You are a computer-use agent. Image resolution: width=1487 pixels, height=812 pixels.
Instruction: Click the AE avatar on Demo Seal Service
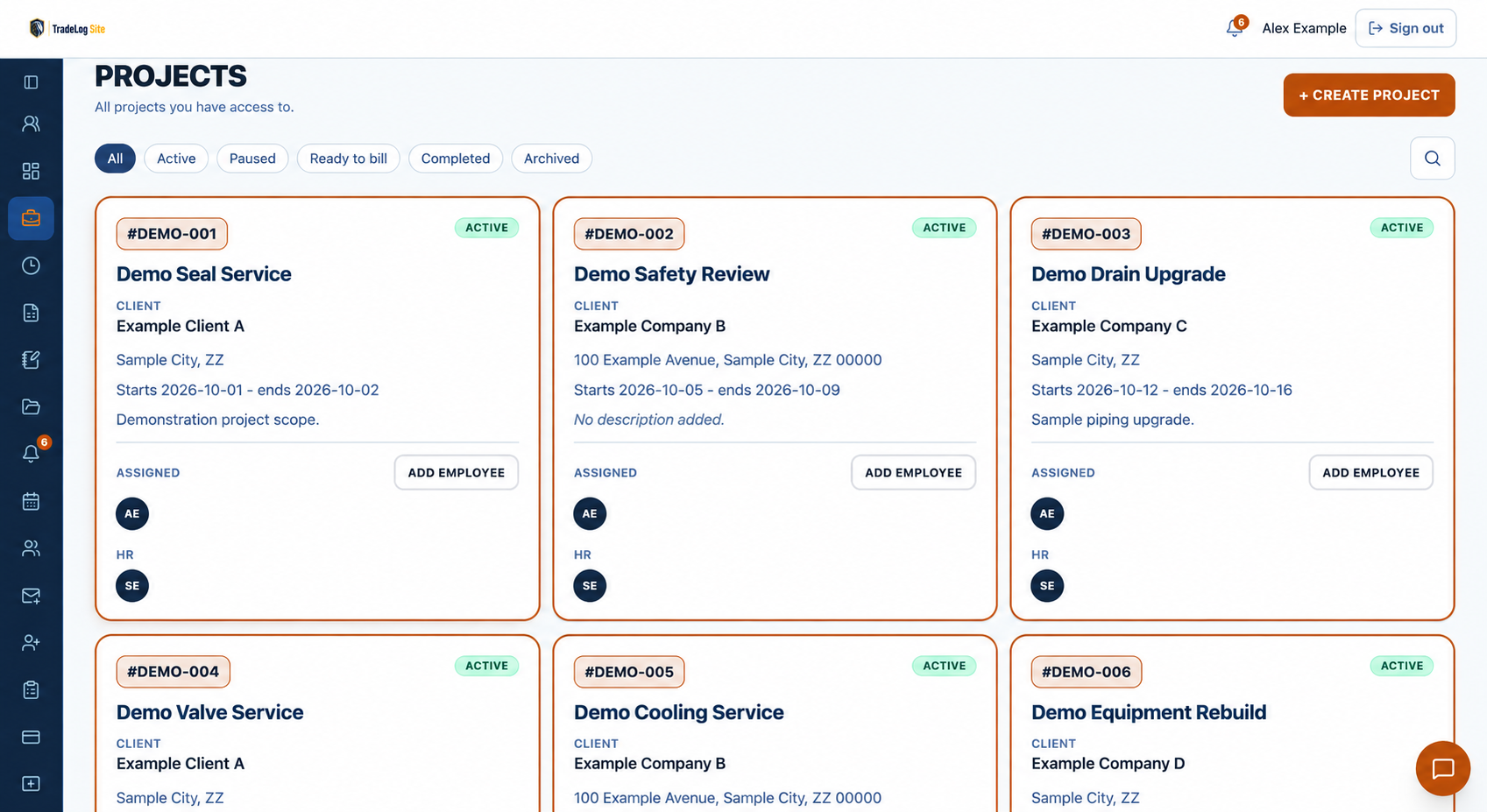click(x=132, y=513)
